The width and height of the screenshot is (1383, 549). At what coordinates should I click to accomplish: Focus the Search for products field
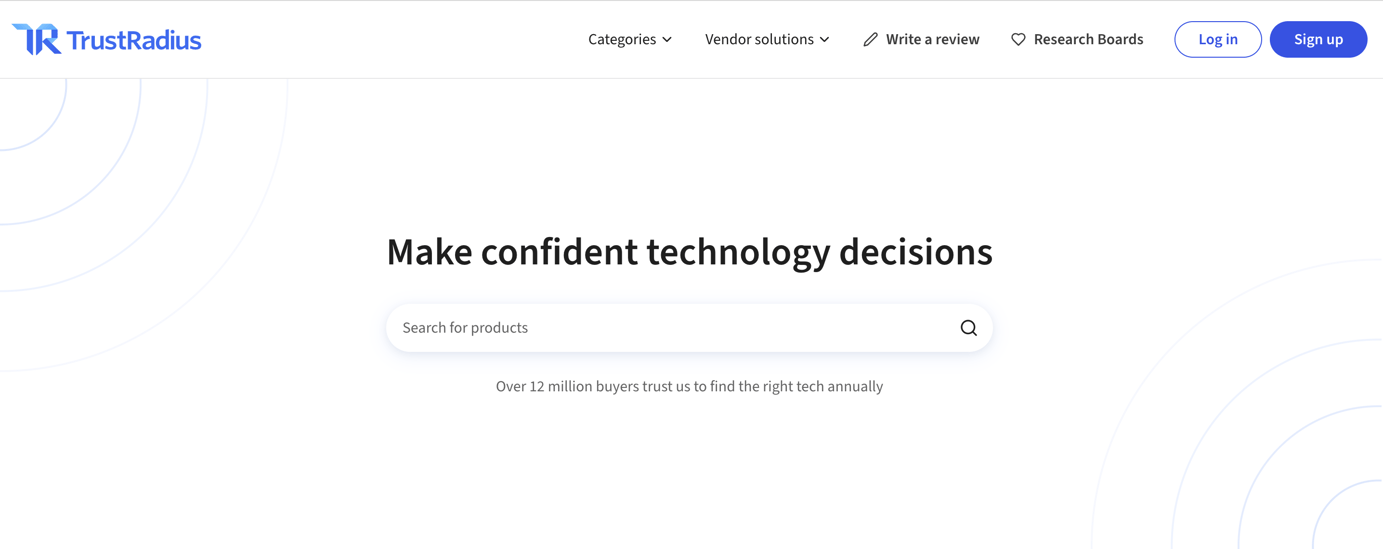(689, 328)
